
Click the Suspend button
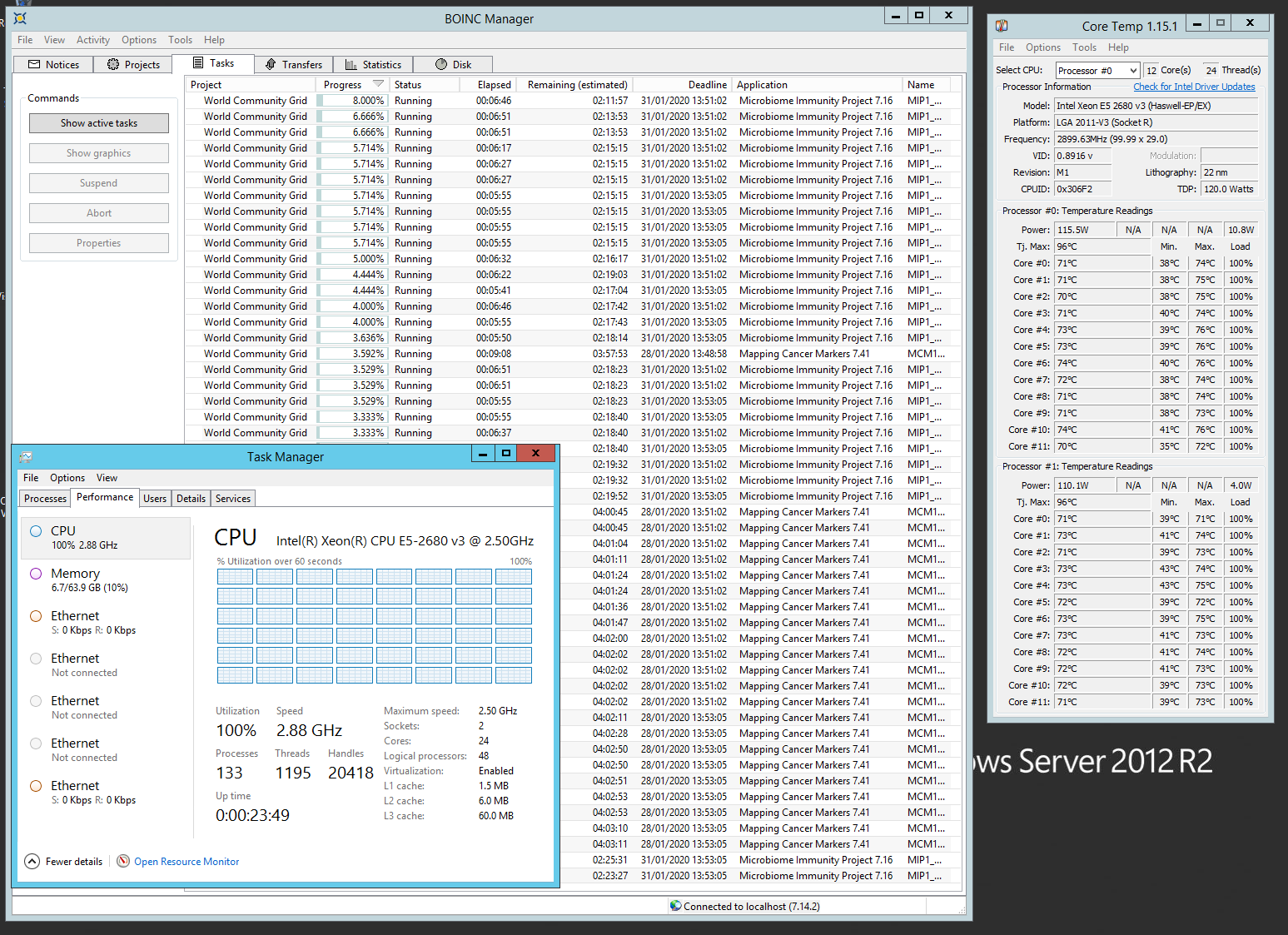pyautogui.click(x=99, y=183)
